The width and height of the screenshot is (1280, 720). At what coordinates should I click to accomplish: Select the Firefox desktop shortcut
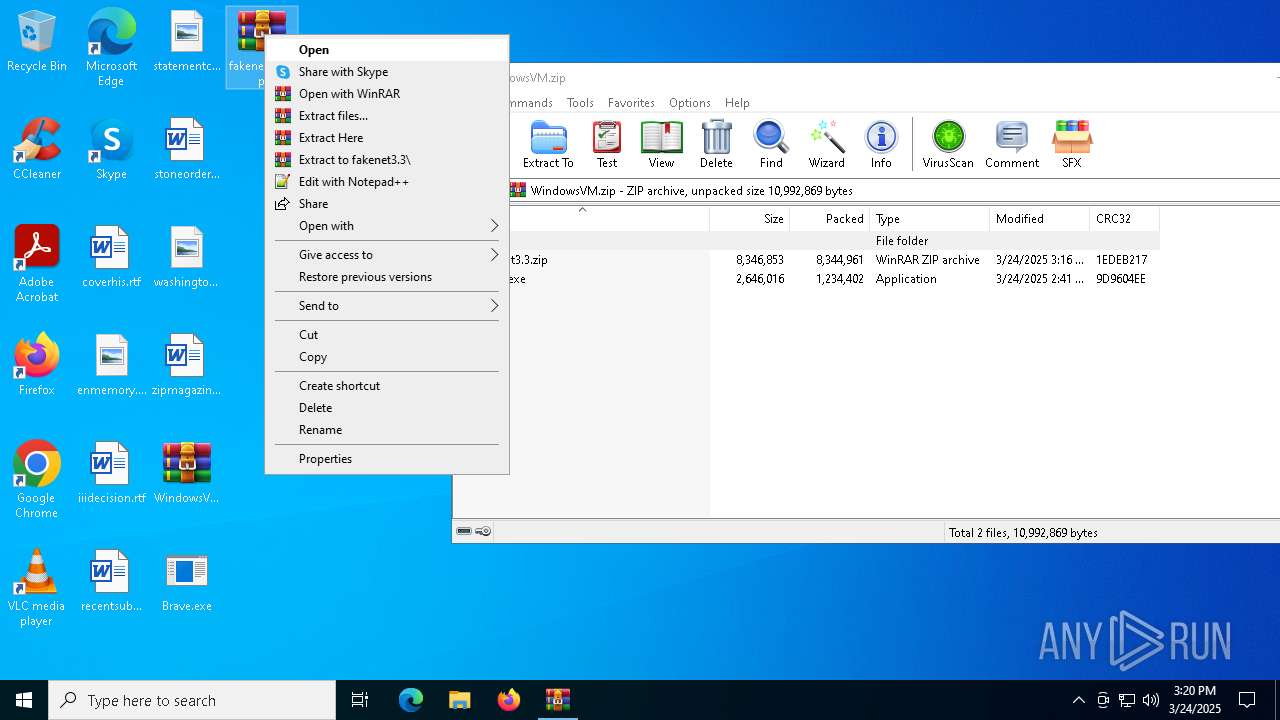(x=37, y=365)
